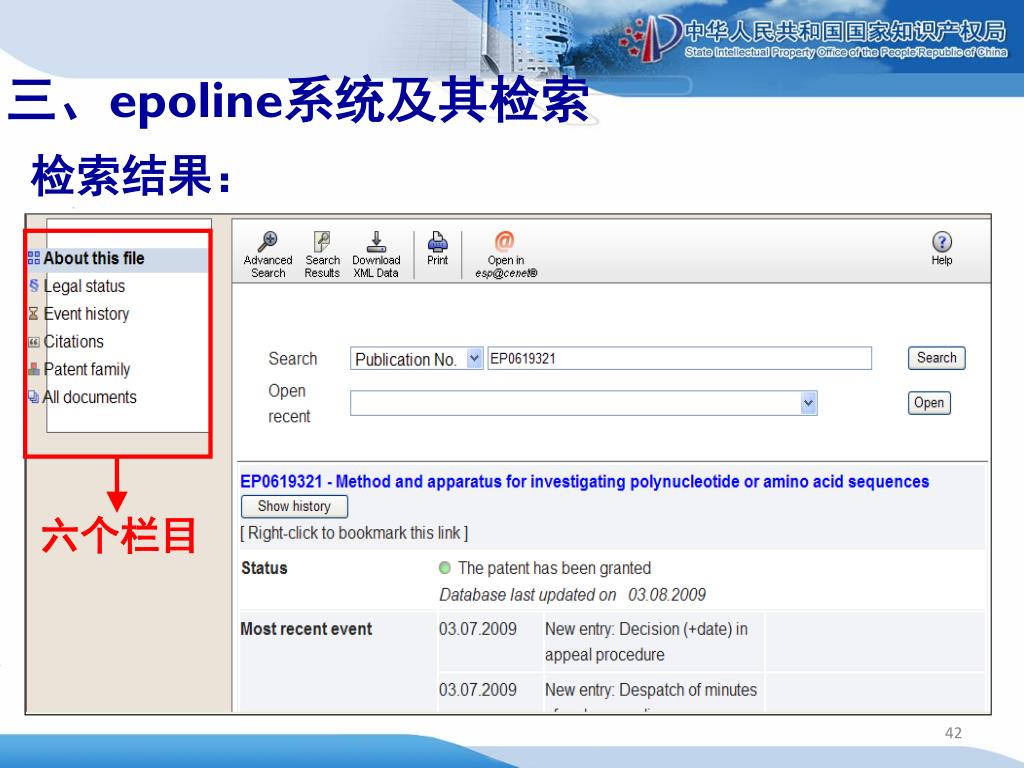The height and width of the screenshot is (768, 1024).
Task: Open the Legal status section
Action: coord(84,286)
